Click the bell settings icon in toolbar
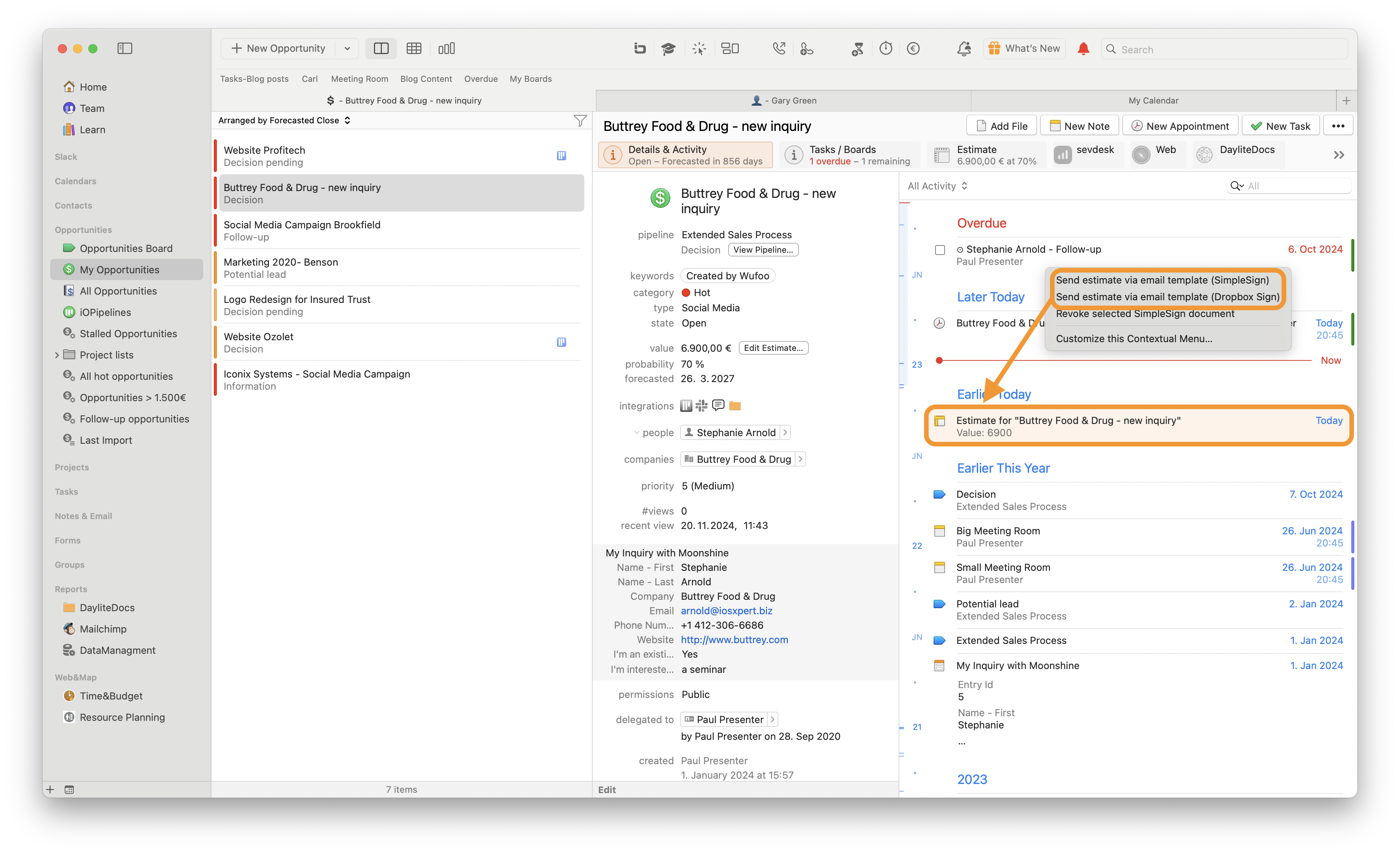The image size is (1400, 854). click(x=964, y=49)
